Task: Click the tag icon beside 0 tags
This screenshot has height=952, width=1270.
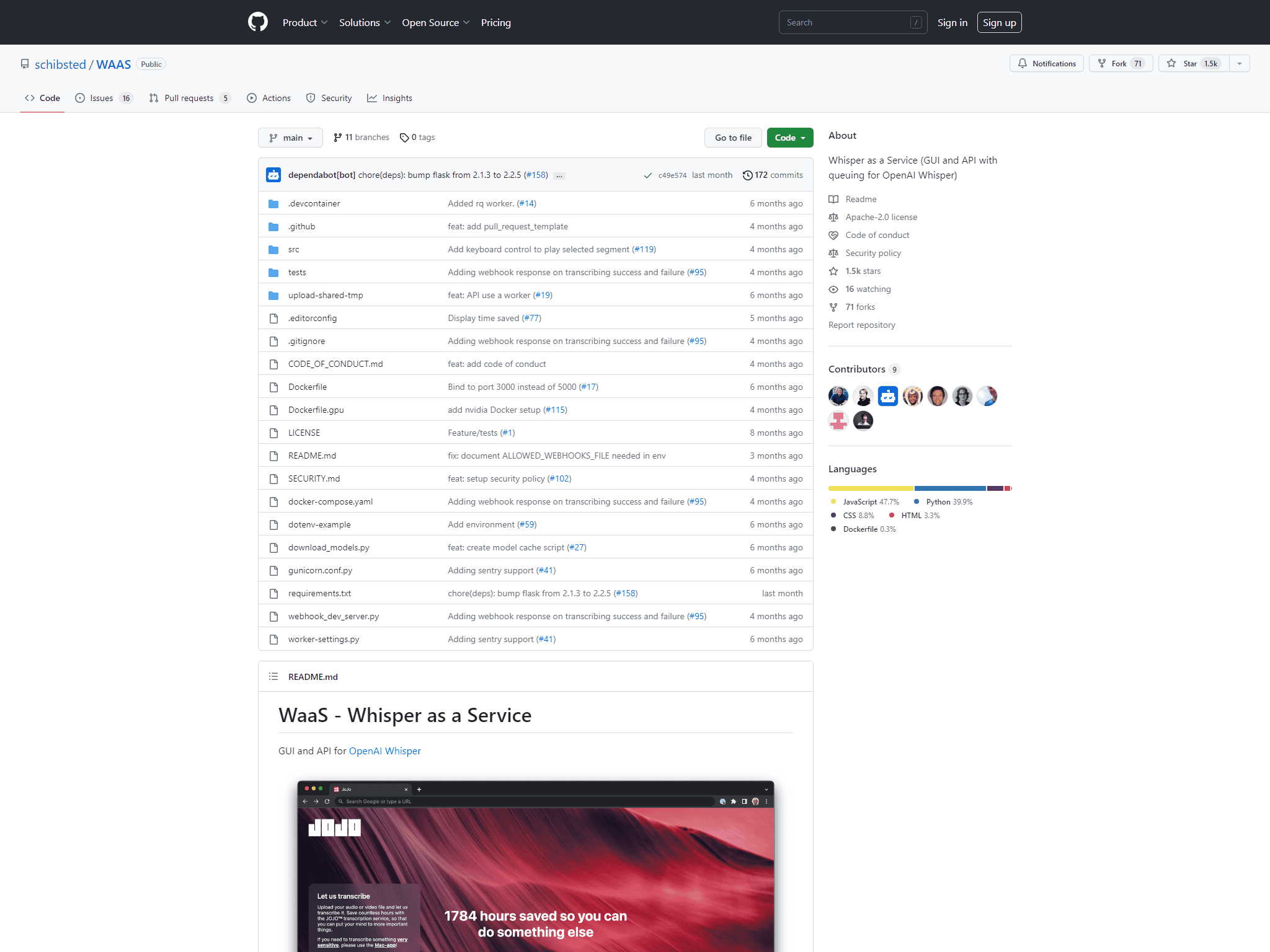Action: [404, 138]
